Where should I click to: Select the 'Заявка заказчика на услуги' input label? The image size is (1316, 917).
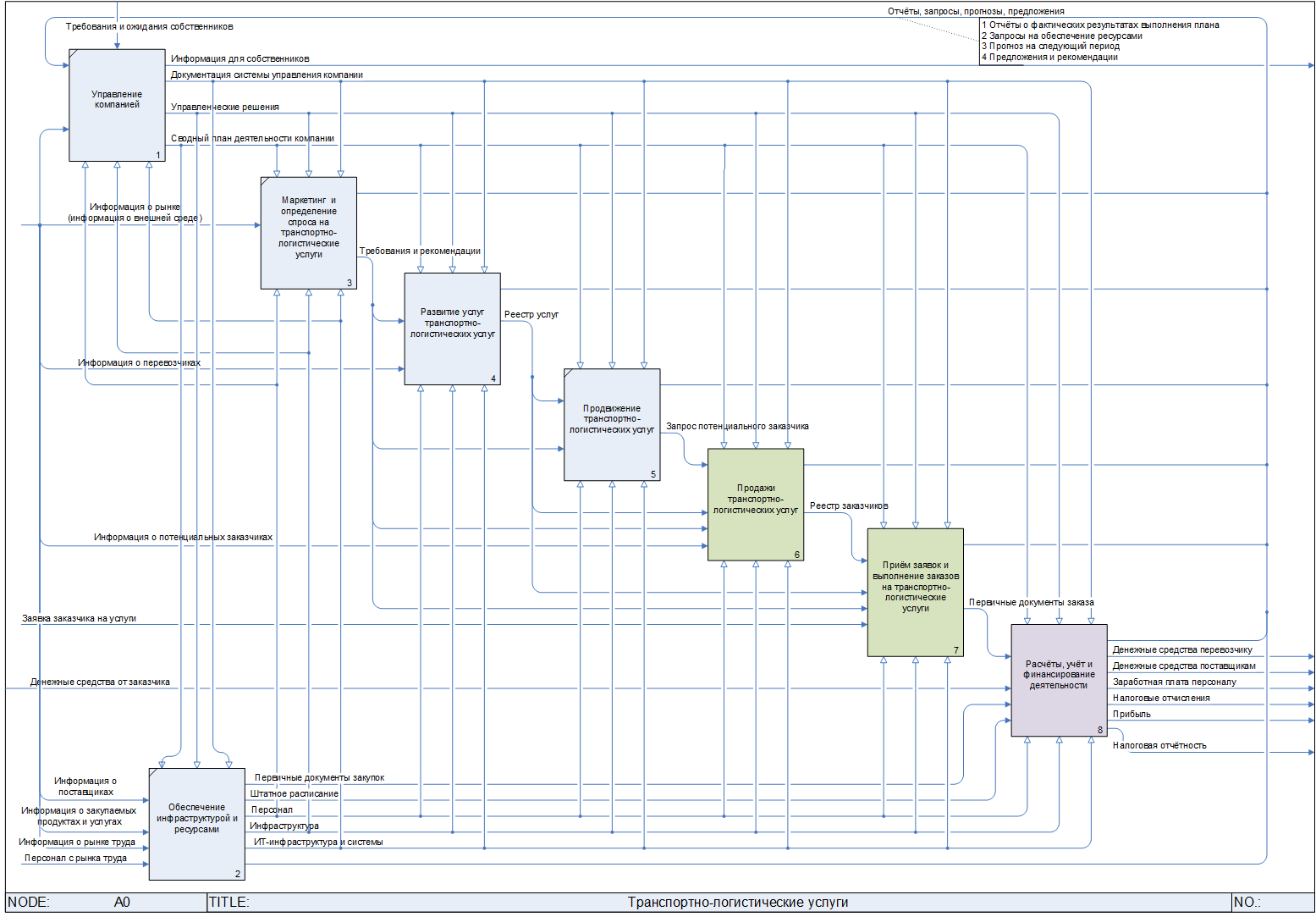coord(79,619)
